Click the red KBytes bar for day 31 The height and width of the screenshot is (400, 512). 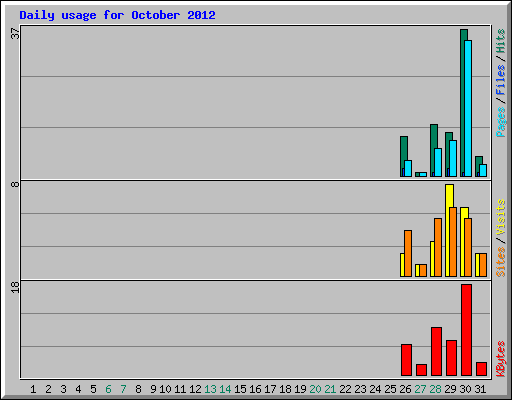(481, 369)
